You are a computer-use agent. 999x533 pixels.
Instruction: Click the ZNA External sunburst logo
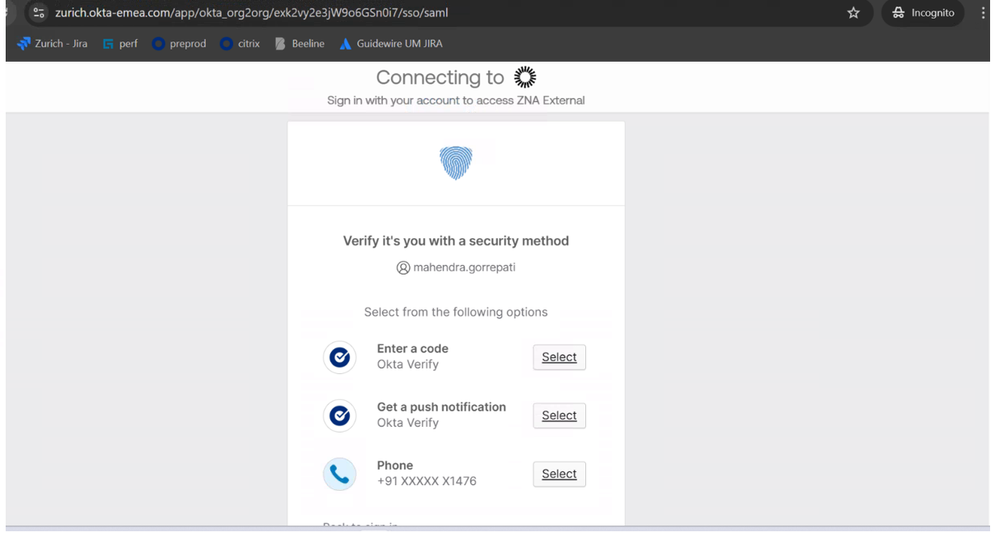pos(525,77)
